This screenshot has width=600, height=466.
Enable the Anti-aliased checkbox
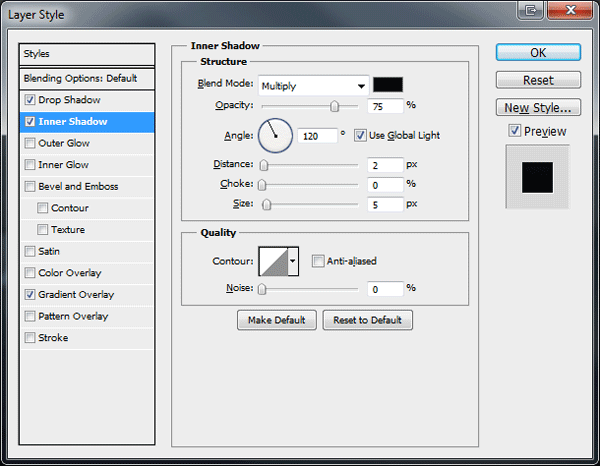click(x=318, y=261)
